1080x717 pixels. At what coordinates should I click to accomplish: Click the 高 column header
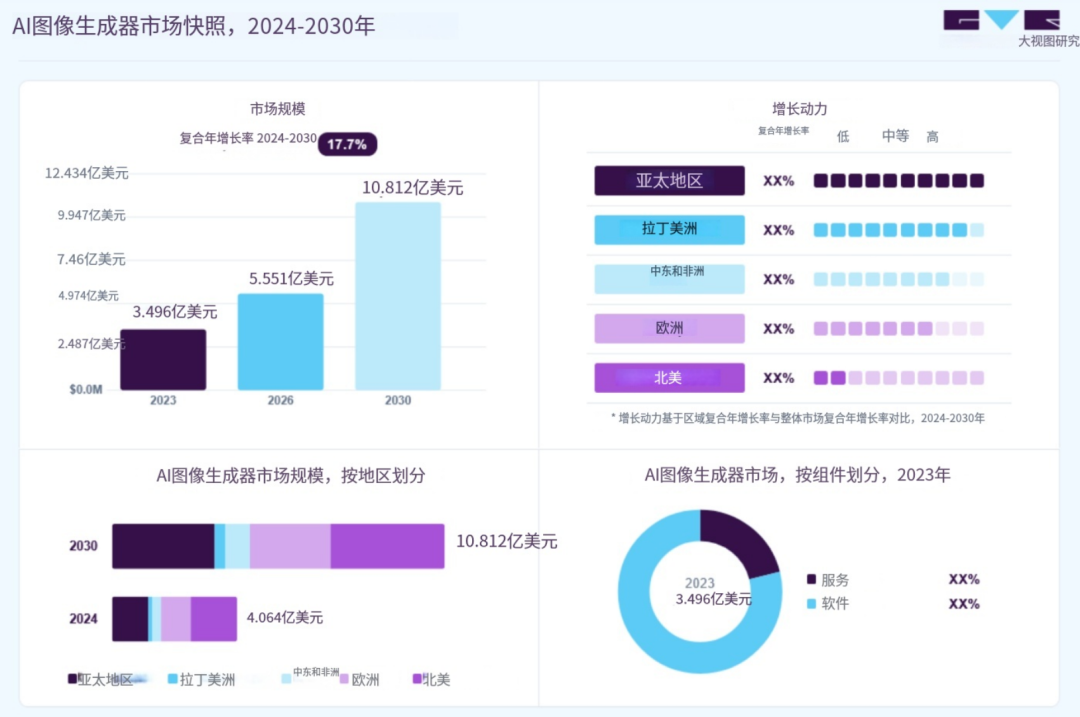click(933, 136)
